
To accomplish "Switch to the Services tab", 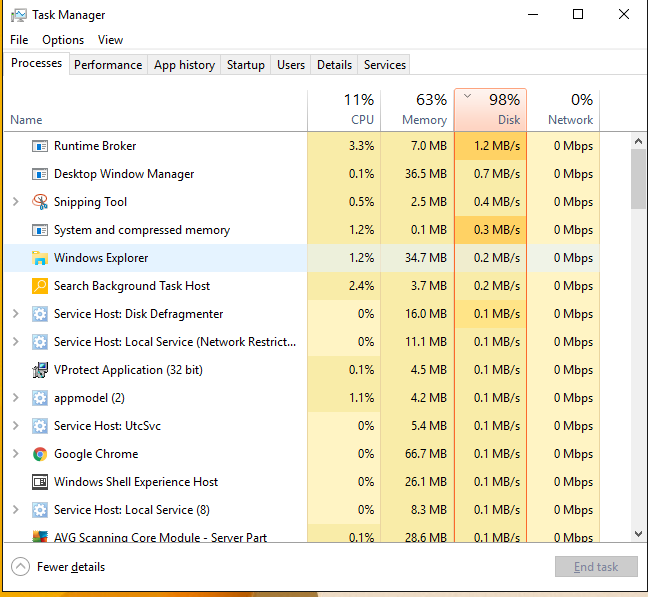I will click(384, 65).
